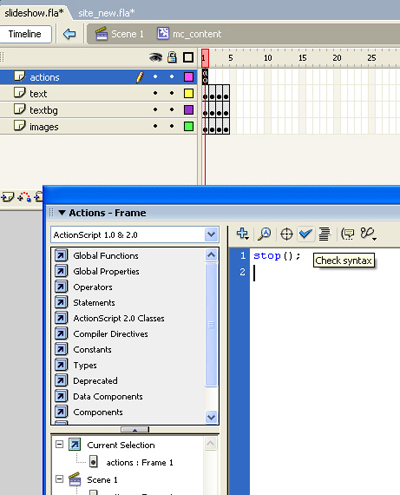
Task: Click the add motion guide icon
Action: (24, 197)
